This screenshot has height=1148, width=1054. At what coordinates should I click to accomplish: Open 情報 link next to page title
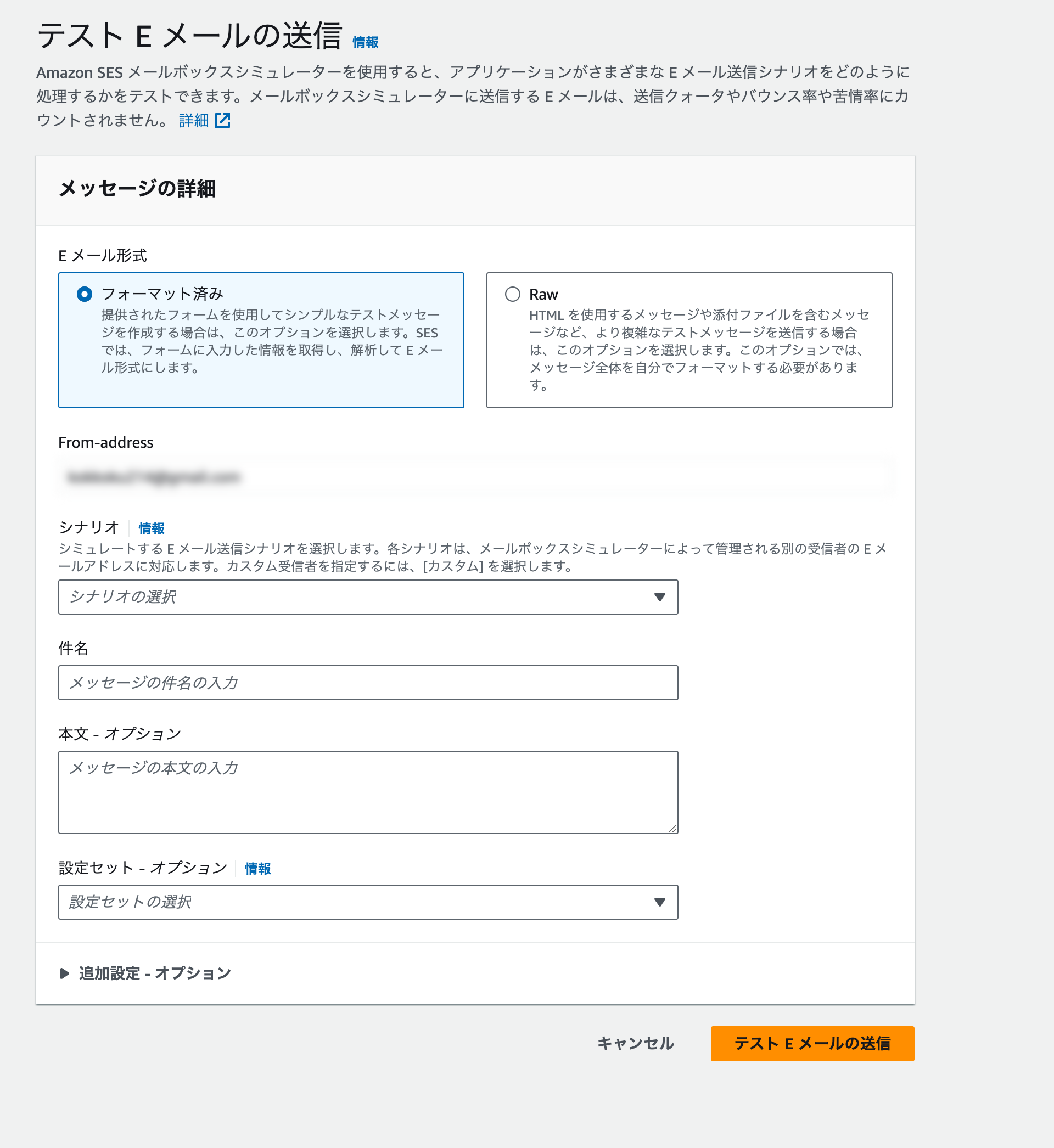(365, 42)
